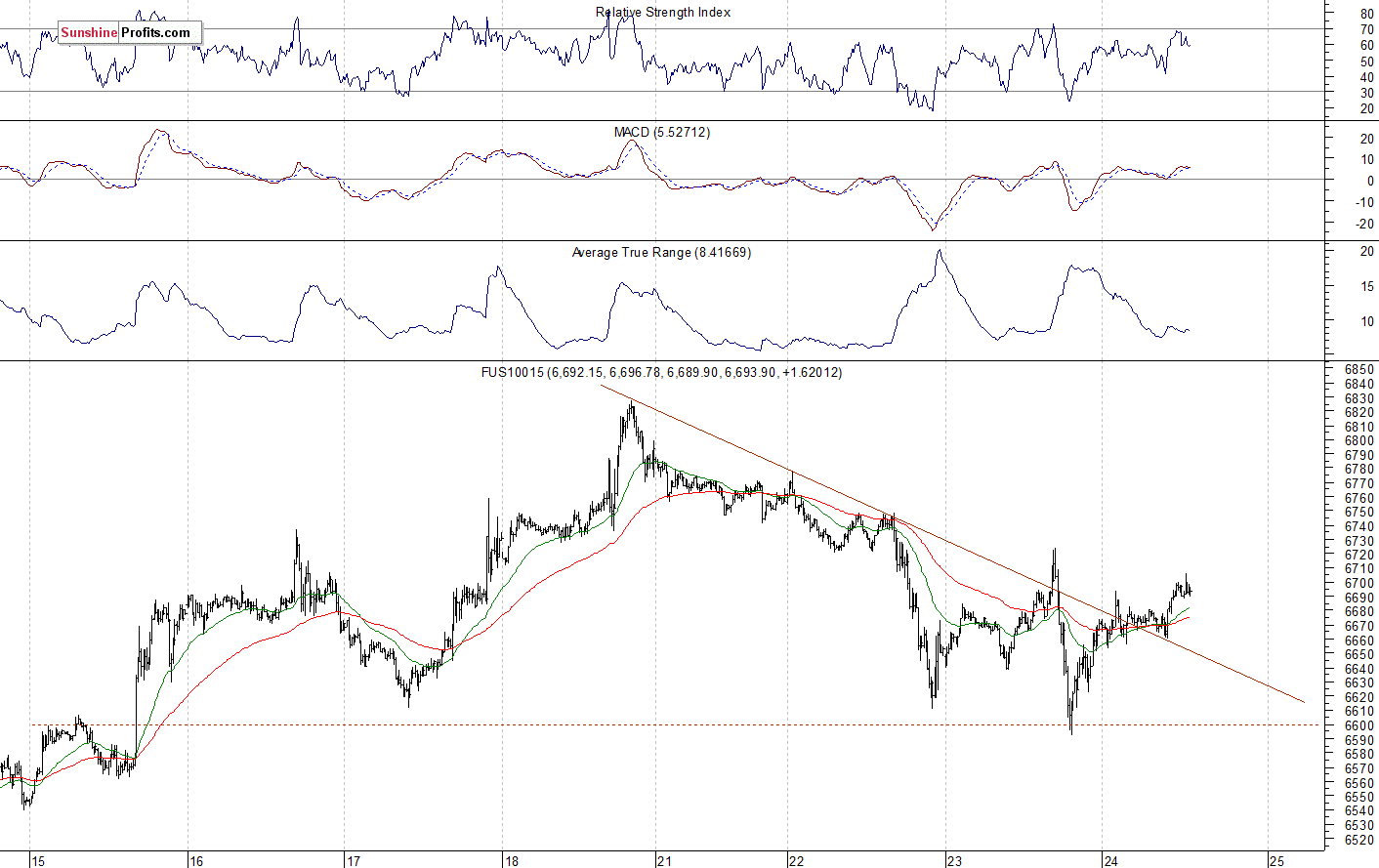The height and width of the screenshot is (868, 1379).
Task: Click the ATR axis value 10
Action: tap(1366, 321)
